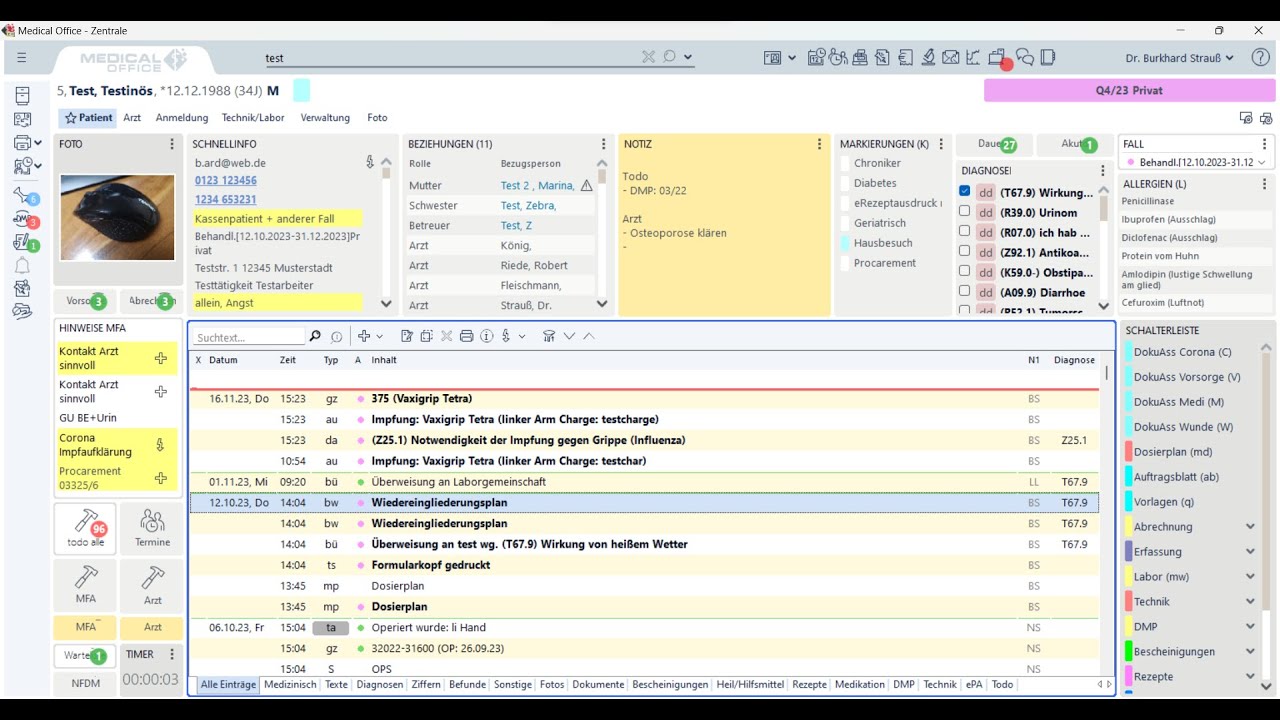1280x720 pixels.
Task: Expand the Abrechnung section in Schalterleiste
Action: (x=1250, y=527)
